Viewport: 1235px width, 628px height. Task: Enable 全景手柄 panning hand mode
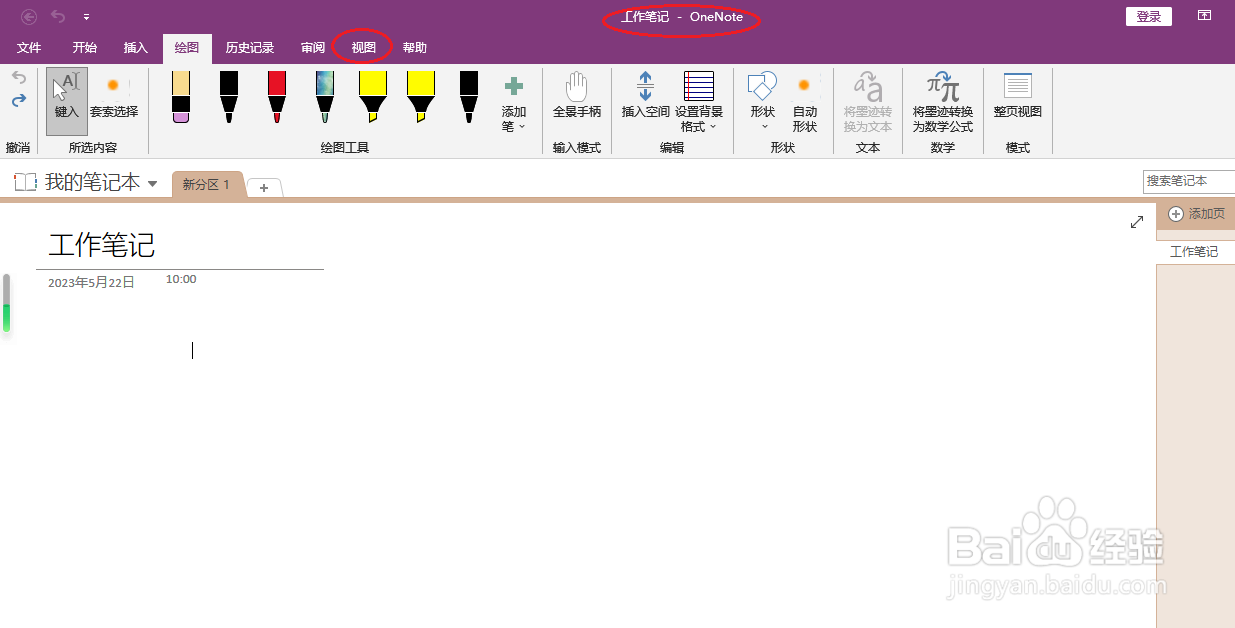point(577,96)
